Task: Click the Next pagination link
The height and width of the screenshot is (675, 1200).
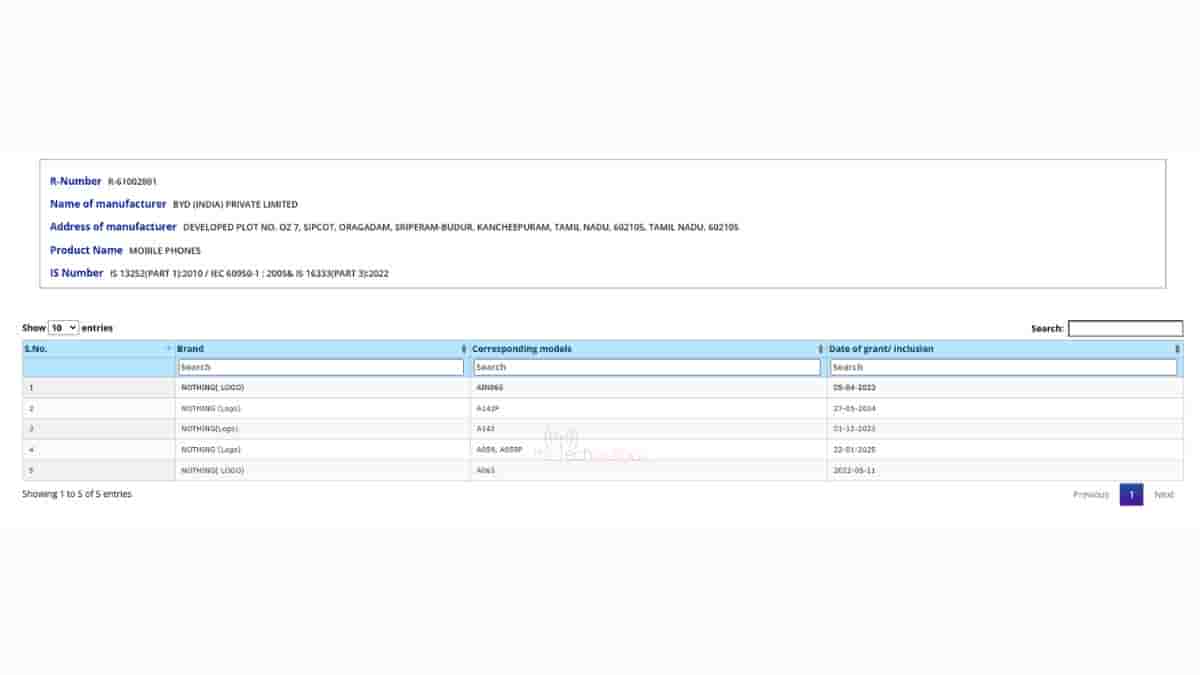Action: 1164,495
